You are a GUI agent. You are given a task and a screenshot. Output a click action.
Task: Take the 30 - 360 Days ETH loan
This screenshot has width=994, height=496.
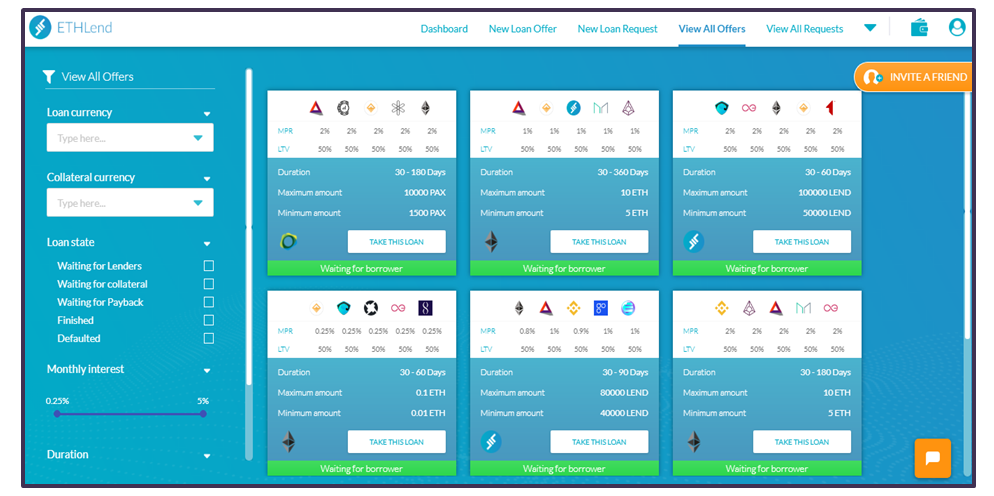tap(599, 242)
